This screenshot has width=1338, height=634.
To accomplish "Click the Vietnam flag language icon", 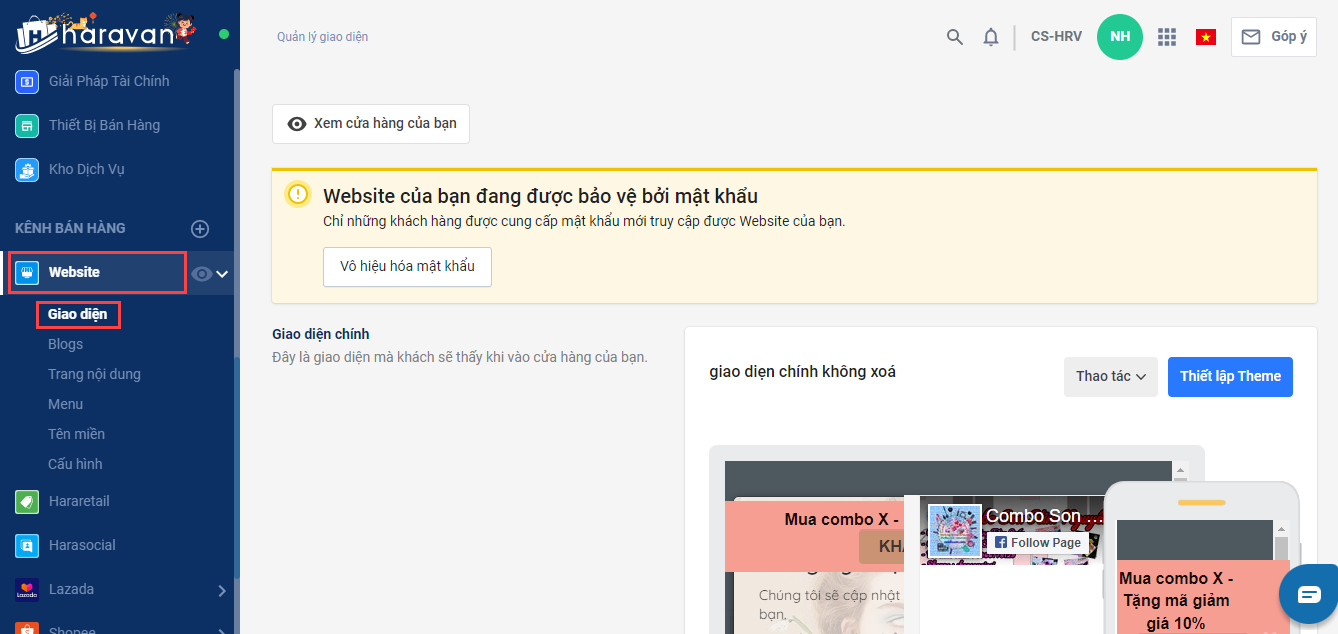I will click(x=1206, y=37).
